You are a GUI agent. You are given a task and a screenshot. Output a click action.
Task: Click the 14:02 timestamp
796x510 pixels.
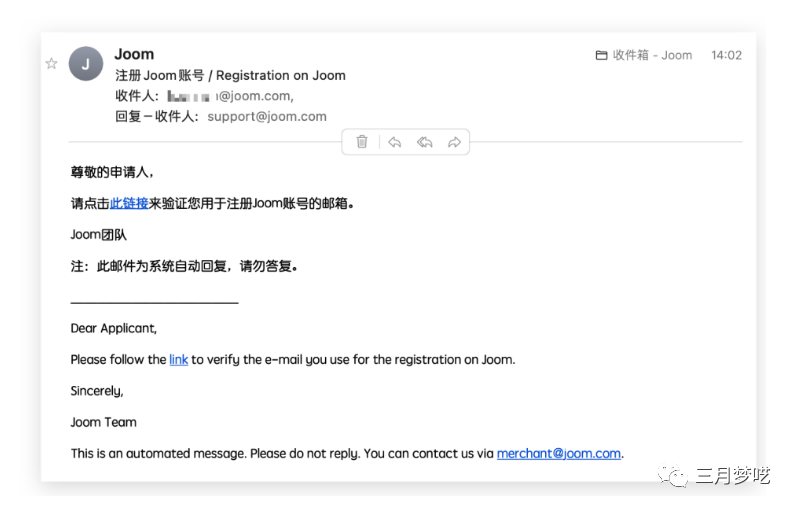coord(726,56)
